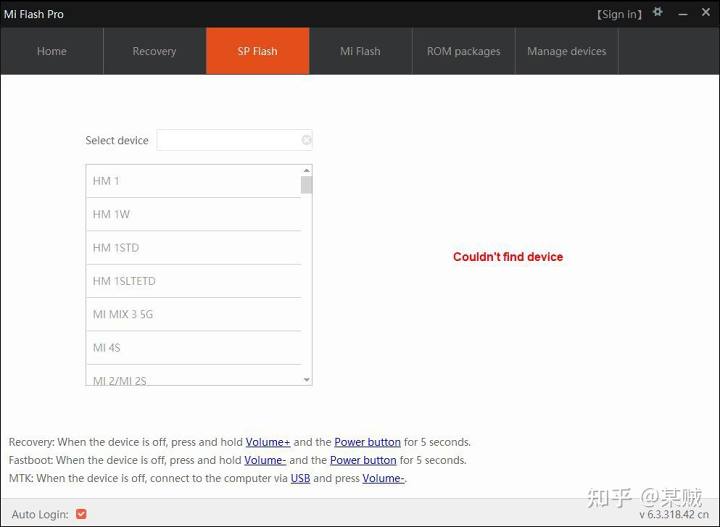Select HM 1STD device entry
720x527 pixels.
coord(193,248)
